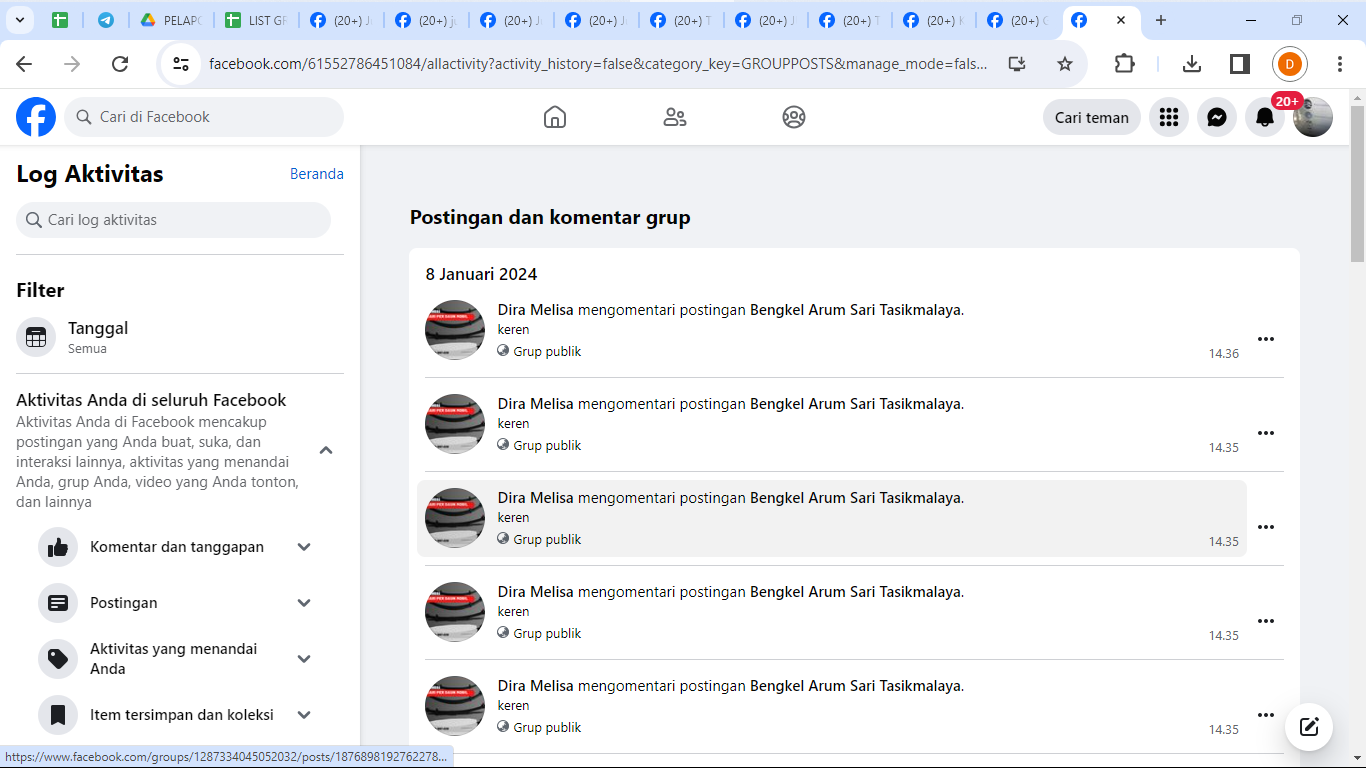This screenshot has height=768, width=1366.
Task: Open the Groups icon in top navigation
Action: tap(794, 117)
